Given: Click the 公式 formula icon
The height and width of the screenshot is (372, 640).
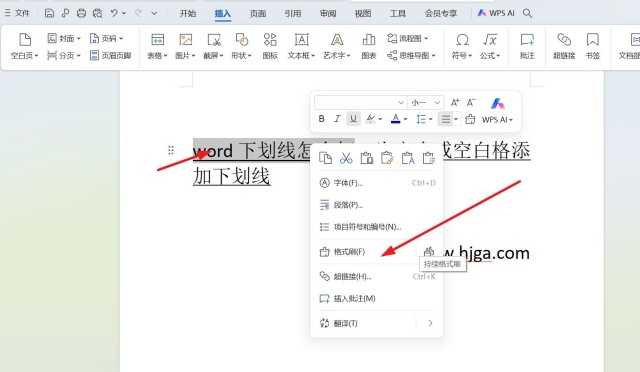Looking at the screenshot, I should [x=490, y=40].
